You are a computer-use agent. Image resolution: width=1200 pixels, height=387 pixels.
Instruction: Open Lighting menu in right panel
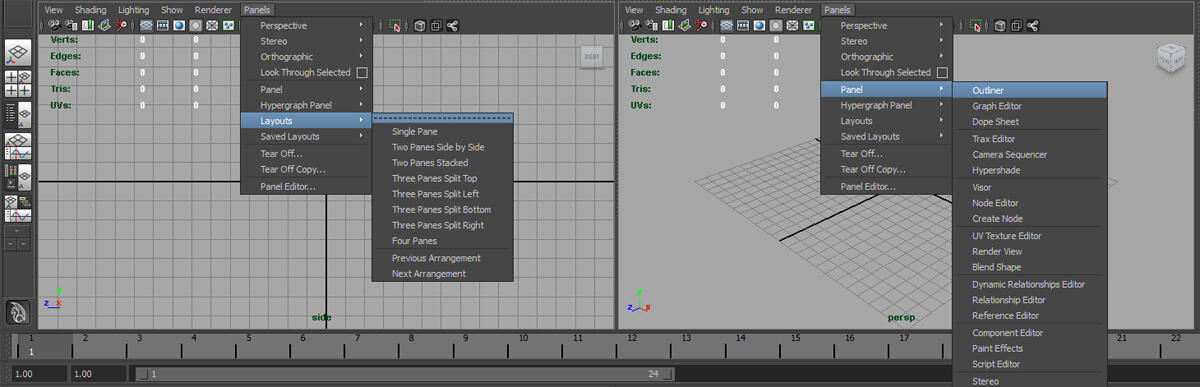714,9
